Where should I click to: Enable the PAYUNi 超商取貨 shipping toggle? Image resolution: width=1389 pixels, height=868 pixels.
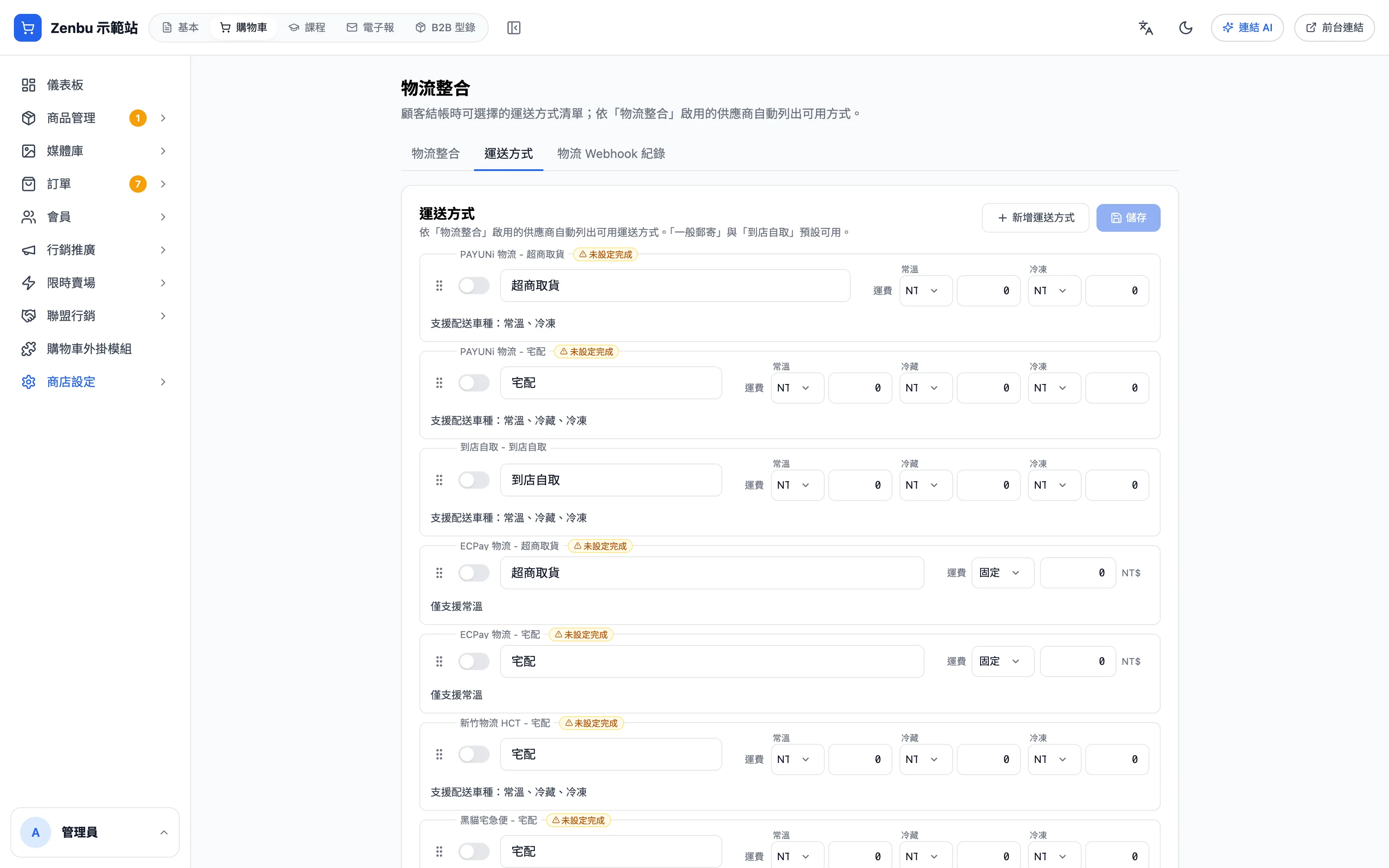pyautogui.click(x=474, y=285)
